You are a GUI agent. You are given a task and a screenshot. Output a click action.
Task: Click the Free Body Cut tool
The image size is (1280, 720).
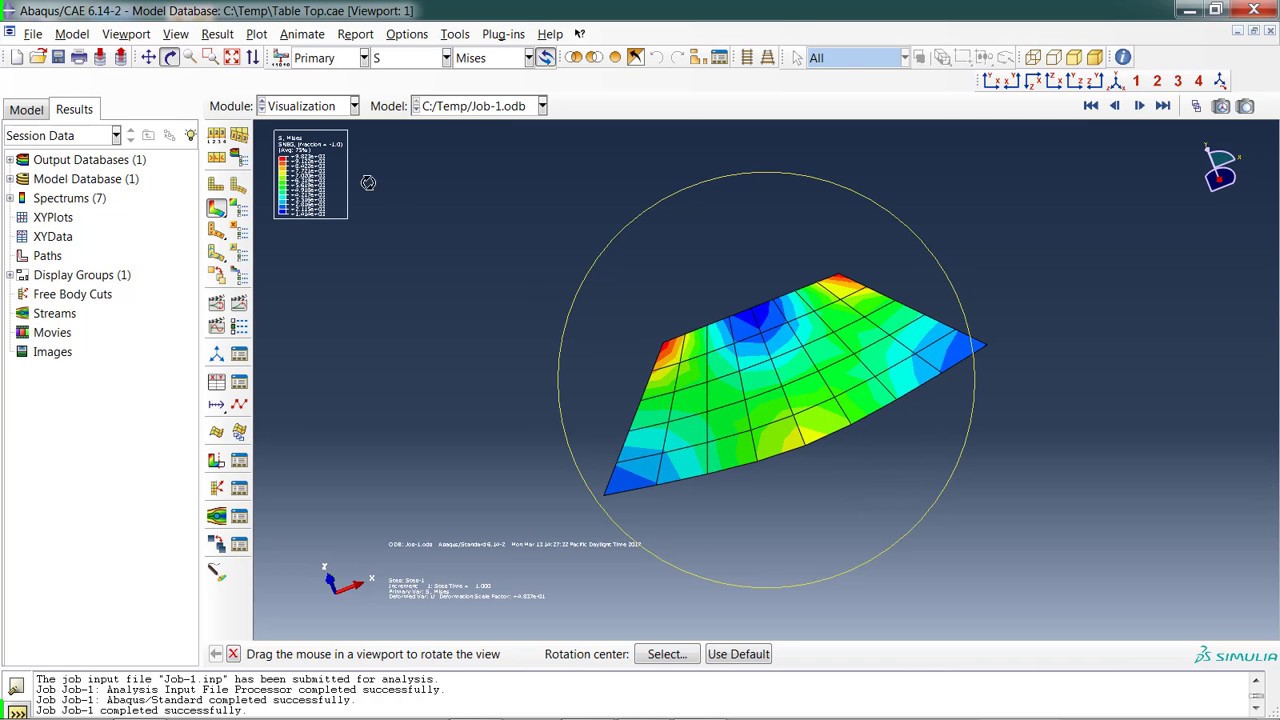click(216, 488)
